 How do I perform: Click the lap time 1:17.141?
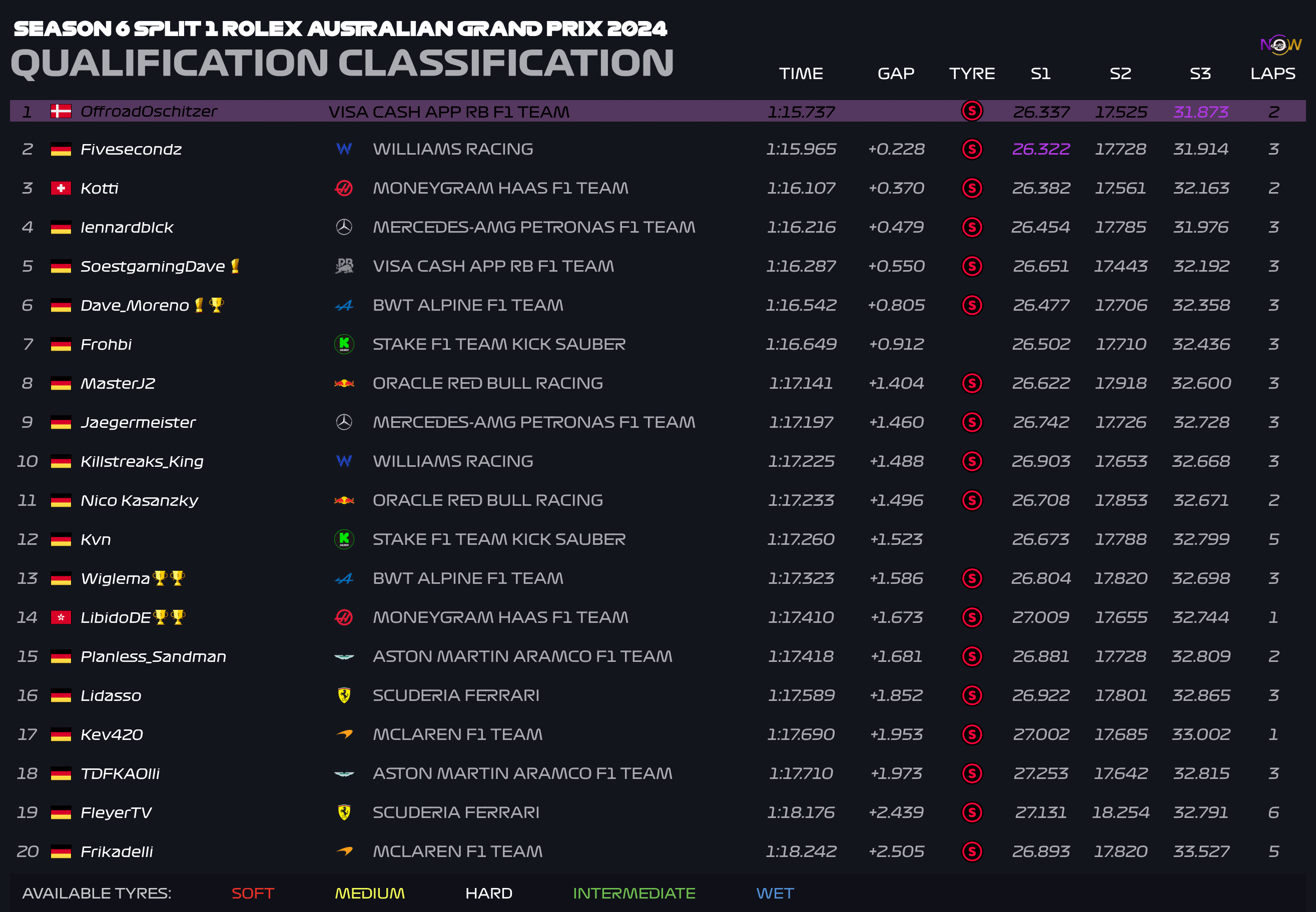801,383
